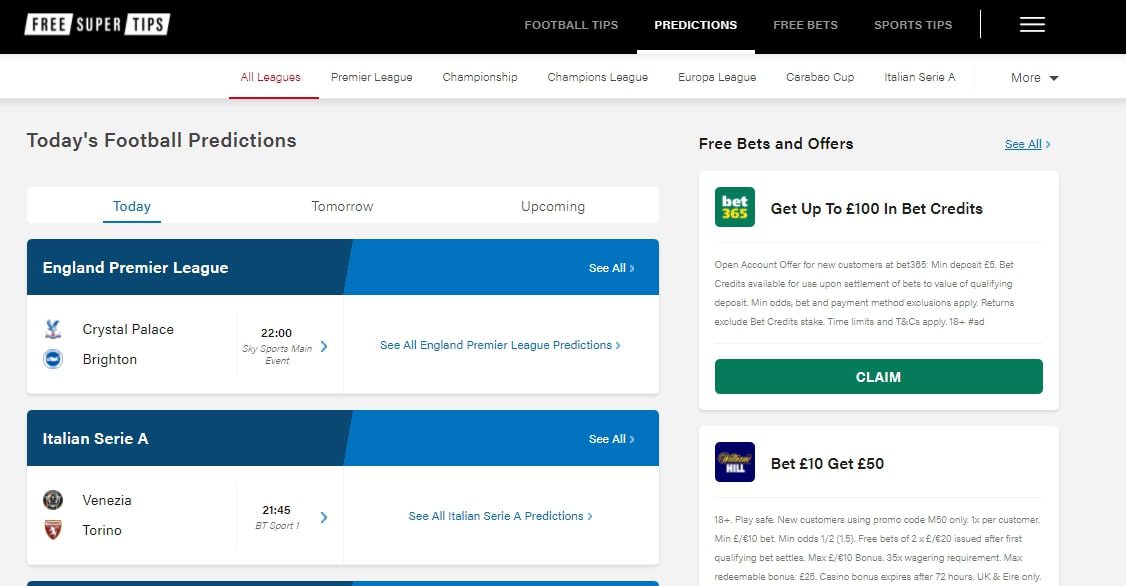Image resolution: width=1126 pixels, height=586 pixels.
Task: Click See All for Free Bets and Offers
Action: pos(1028,144)
